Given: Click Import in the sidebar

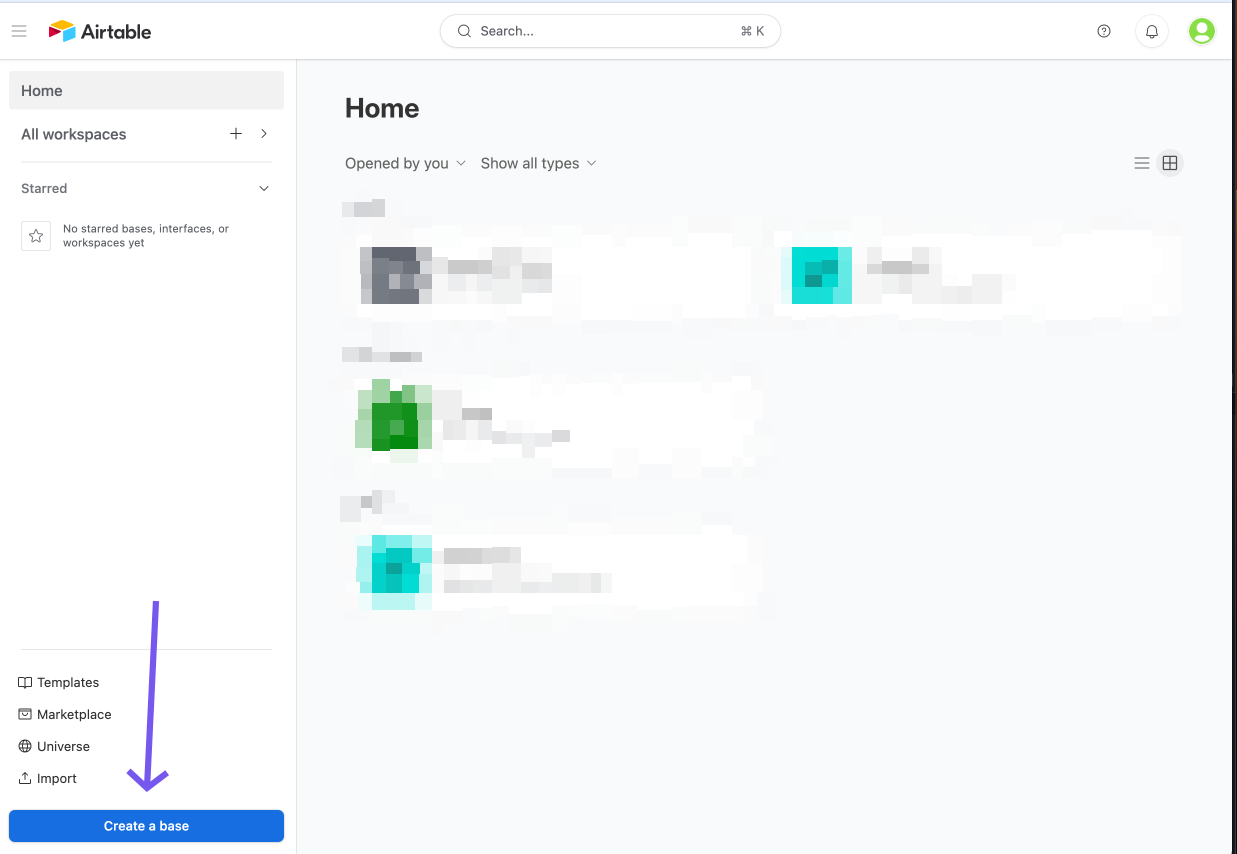Looking at the screenshot, I should [x=48, y=778].
